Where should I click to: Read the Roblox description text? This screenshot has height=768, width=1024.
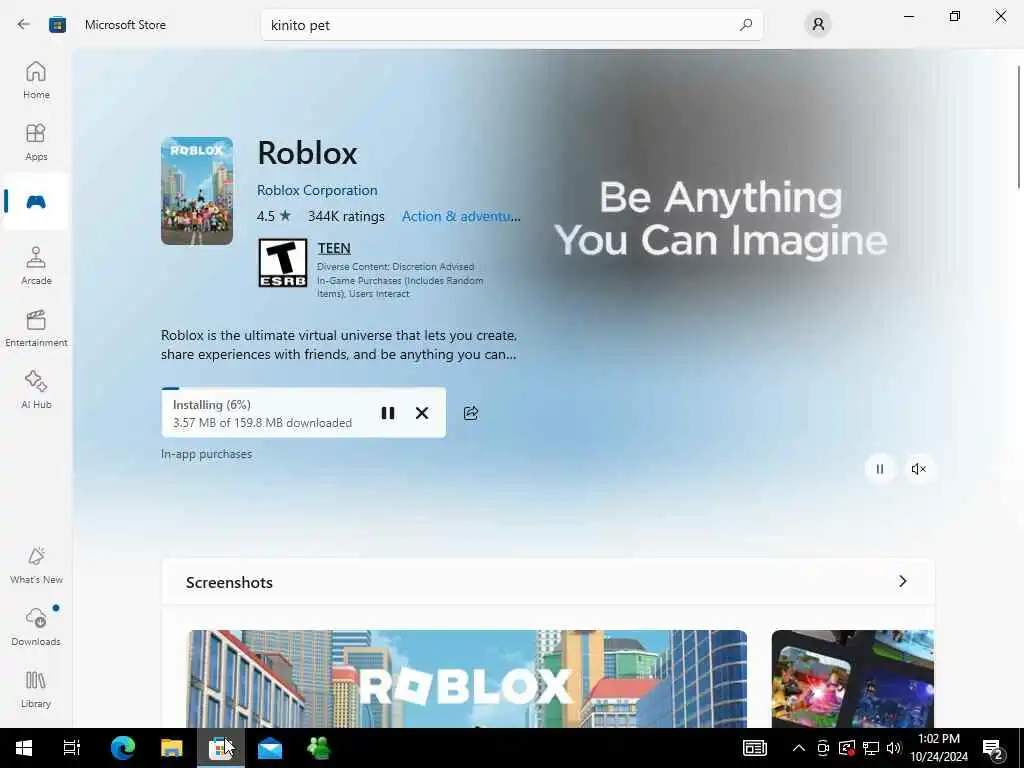(339, 345)
